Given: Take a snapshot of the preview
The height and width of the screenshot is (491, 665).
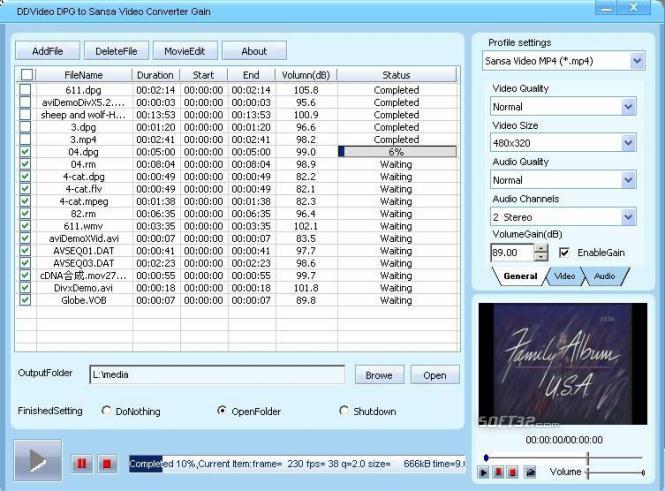Looking at the screenshot, I should tap(530, 472).
